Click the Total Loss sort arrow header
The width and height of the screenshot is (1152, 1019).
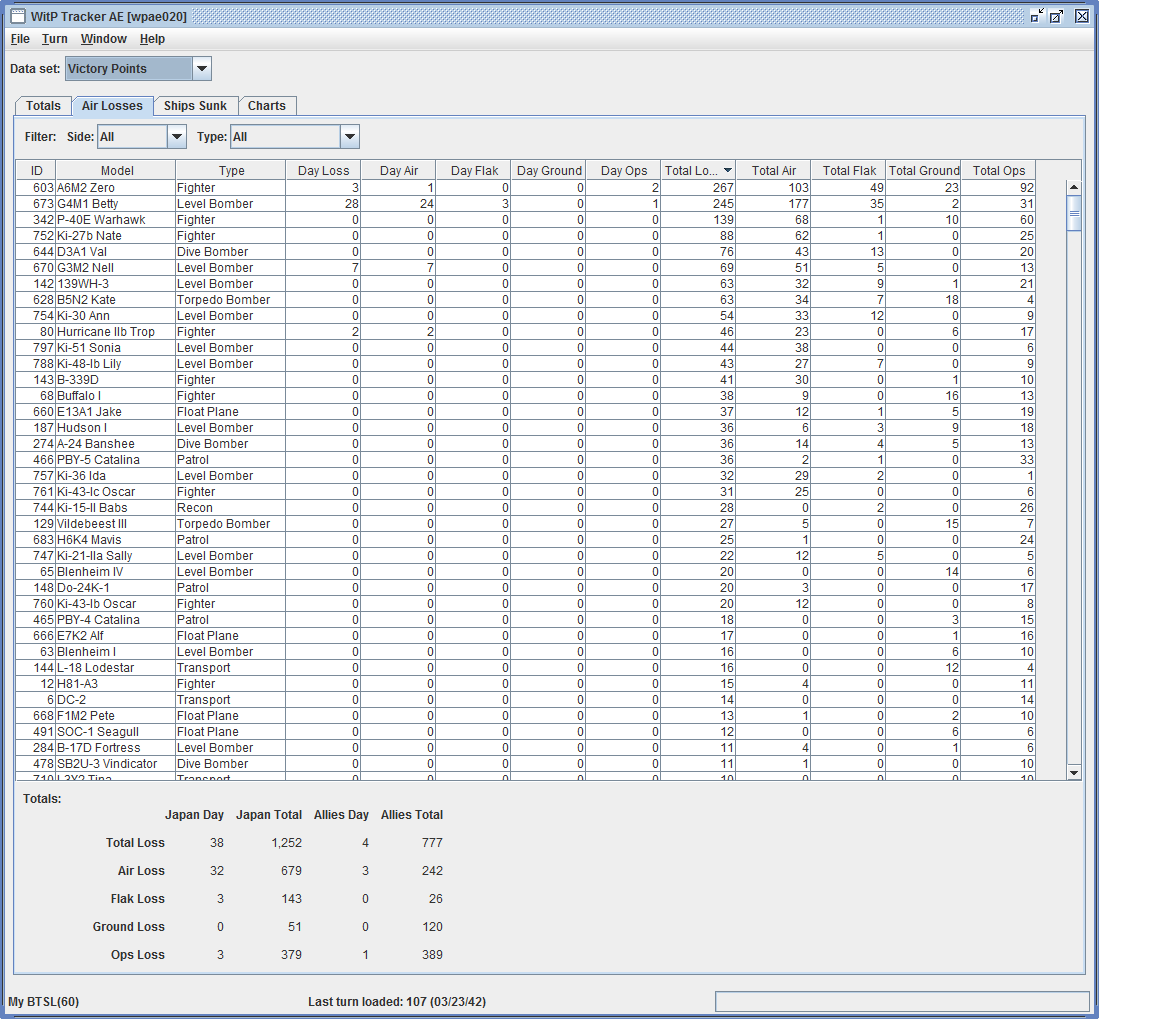click(698, 170)
